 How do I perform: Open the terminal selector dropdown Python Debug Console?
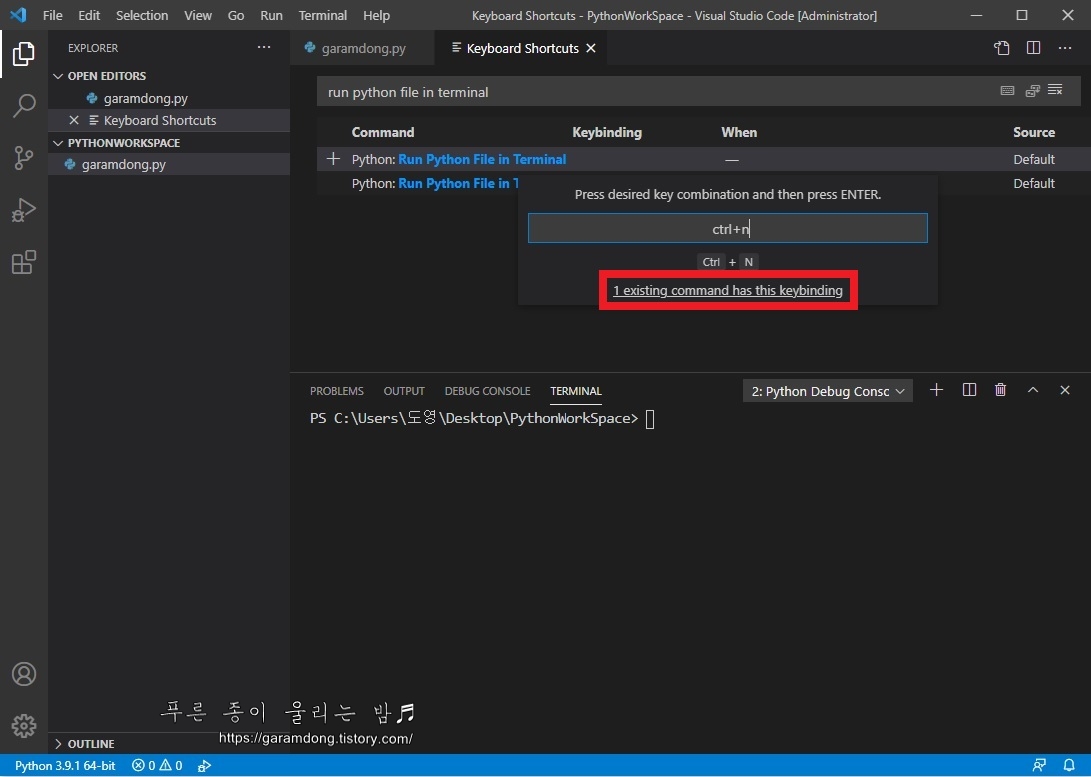coord(827,391)
